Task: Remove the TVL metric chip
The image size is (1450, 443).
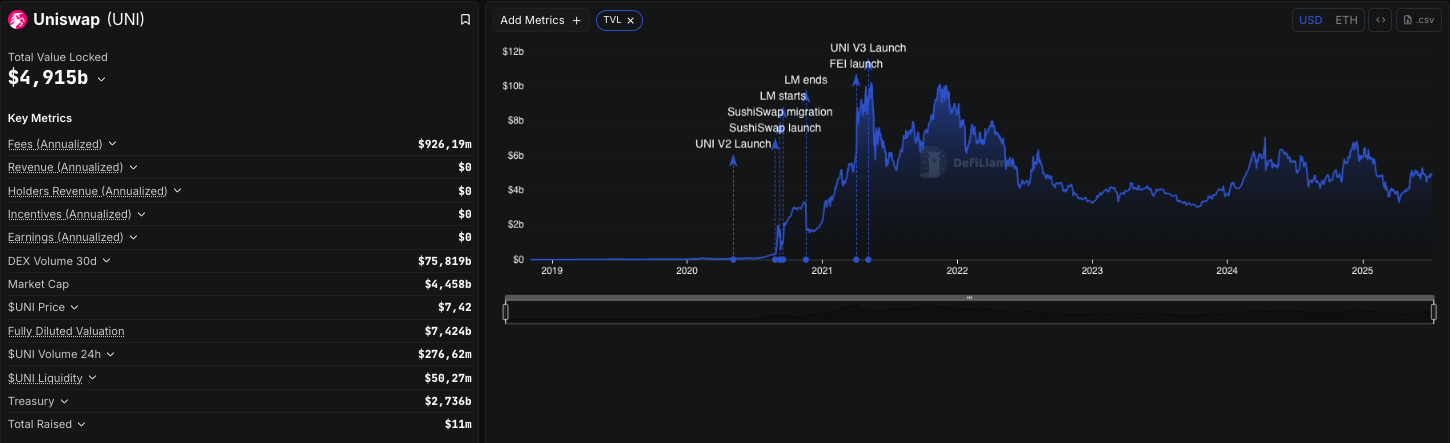Action: (631, 20)
